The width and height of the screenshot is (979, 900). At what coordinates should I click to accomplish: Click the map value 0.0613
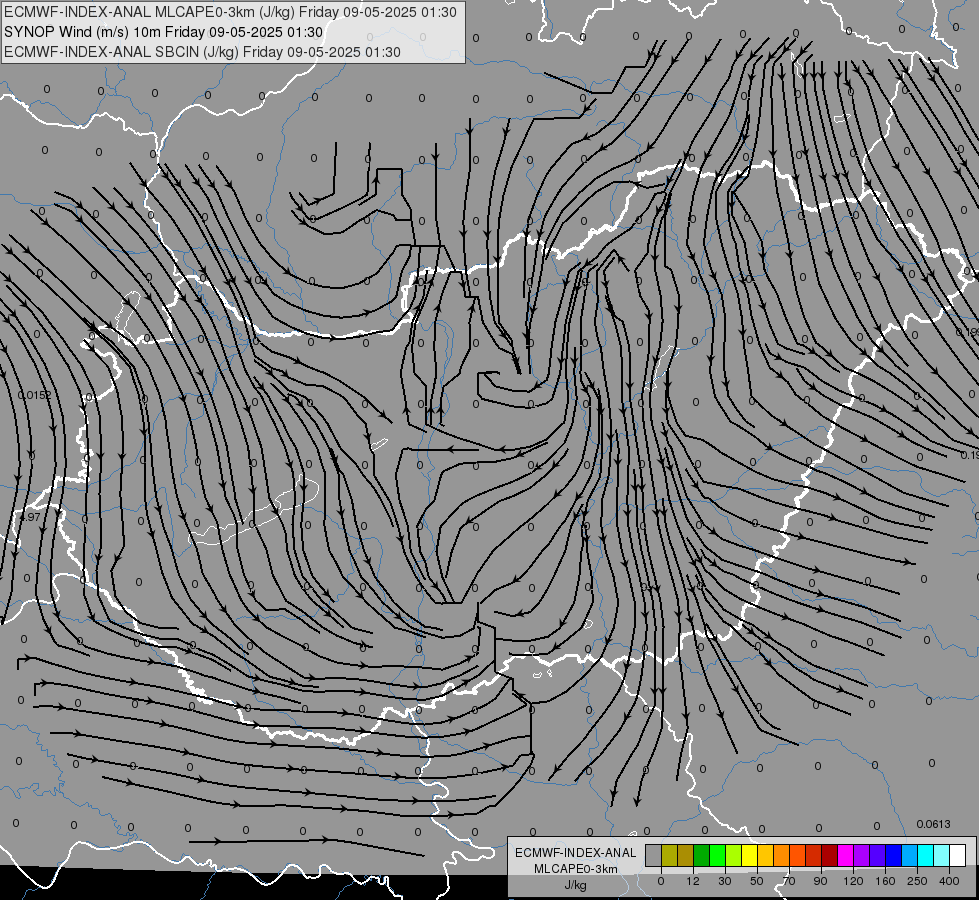tap(933, 824)
